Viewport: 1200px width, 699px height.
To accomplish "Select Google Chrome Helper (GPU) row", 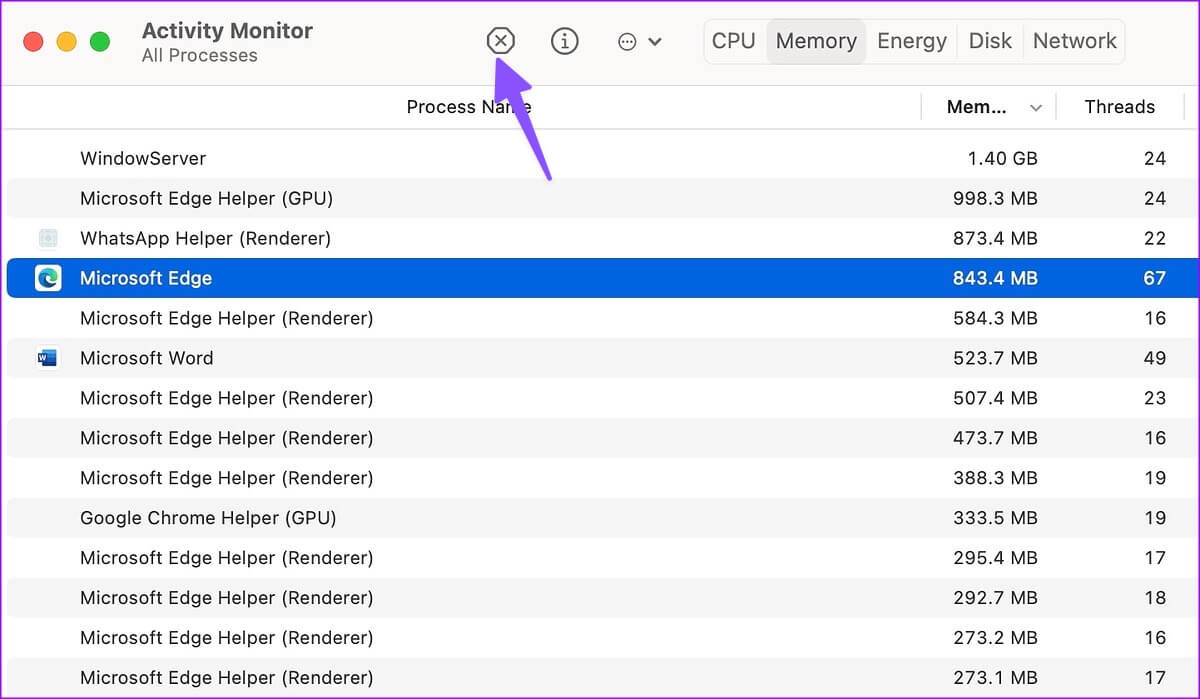I will coord(600,518).
